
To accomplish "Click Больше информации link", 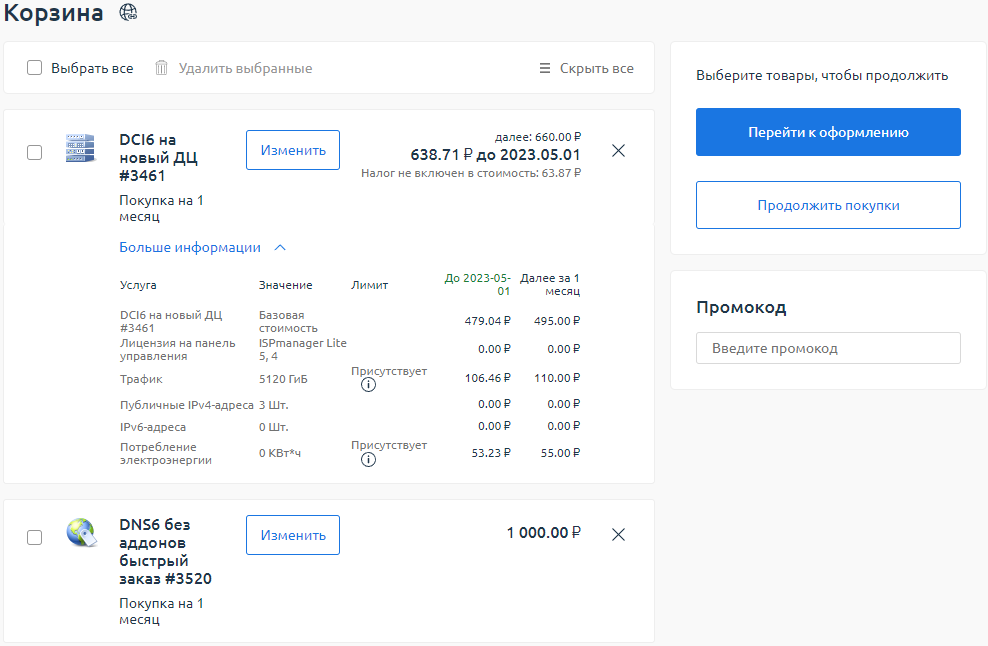I will point(190,248).
